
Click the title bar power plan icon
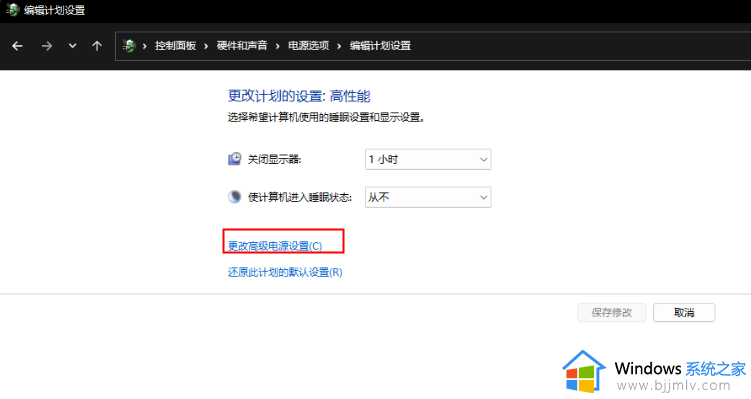[12, 10]
